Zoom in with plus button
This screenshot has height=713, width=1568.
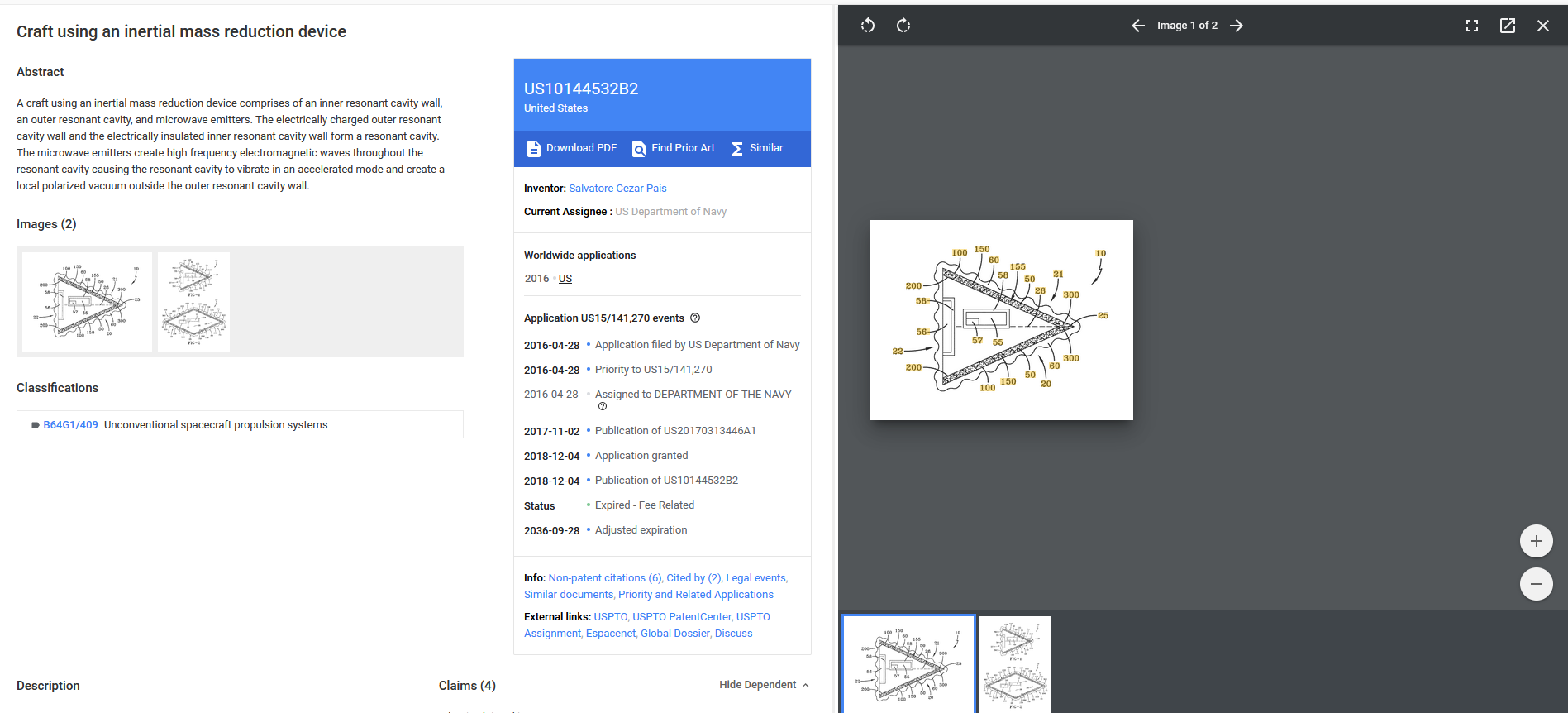1537,541
